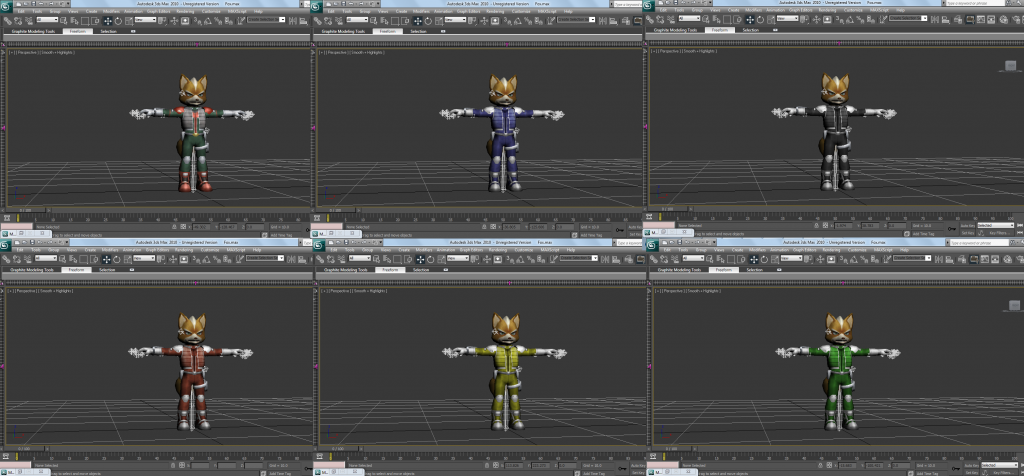This screenshot has height=476, width=1024.
Task: Rectangular Selection Region icon, green-red suit window
Action: [x=86, y=20]
